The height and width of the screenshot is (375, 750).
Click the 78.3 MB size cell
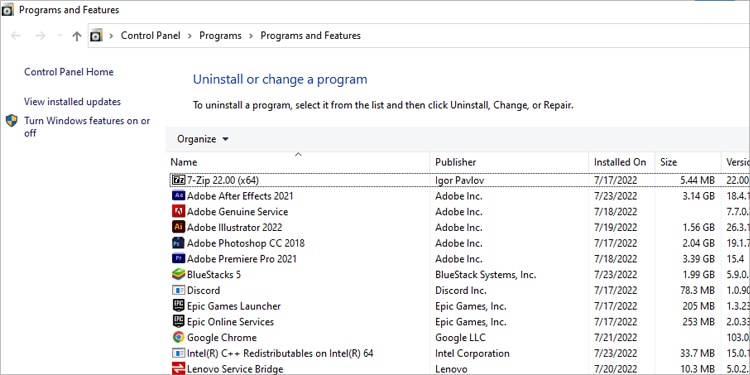698,290
